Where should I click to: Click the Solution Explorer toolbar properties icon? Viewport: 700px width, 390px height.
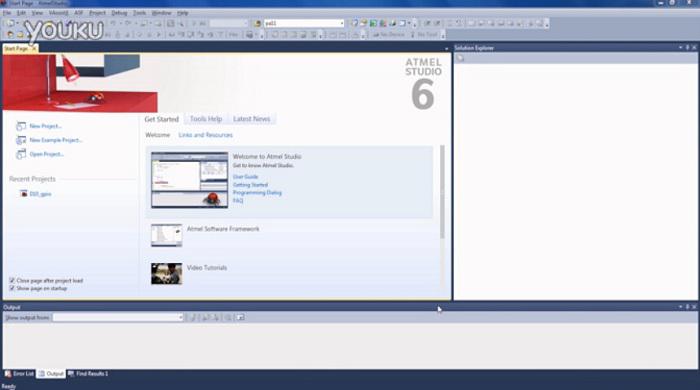[461, 58]
